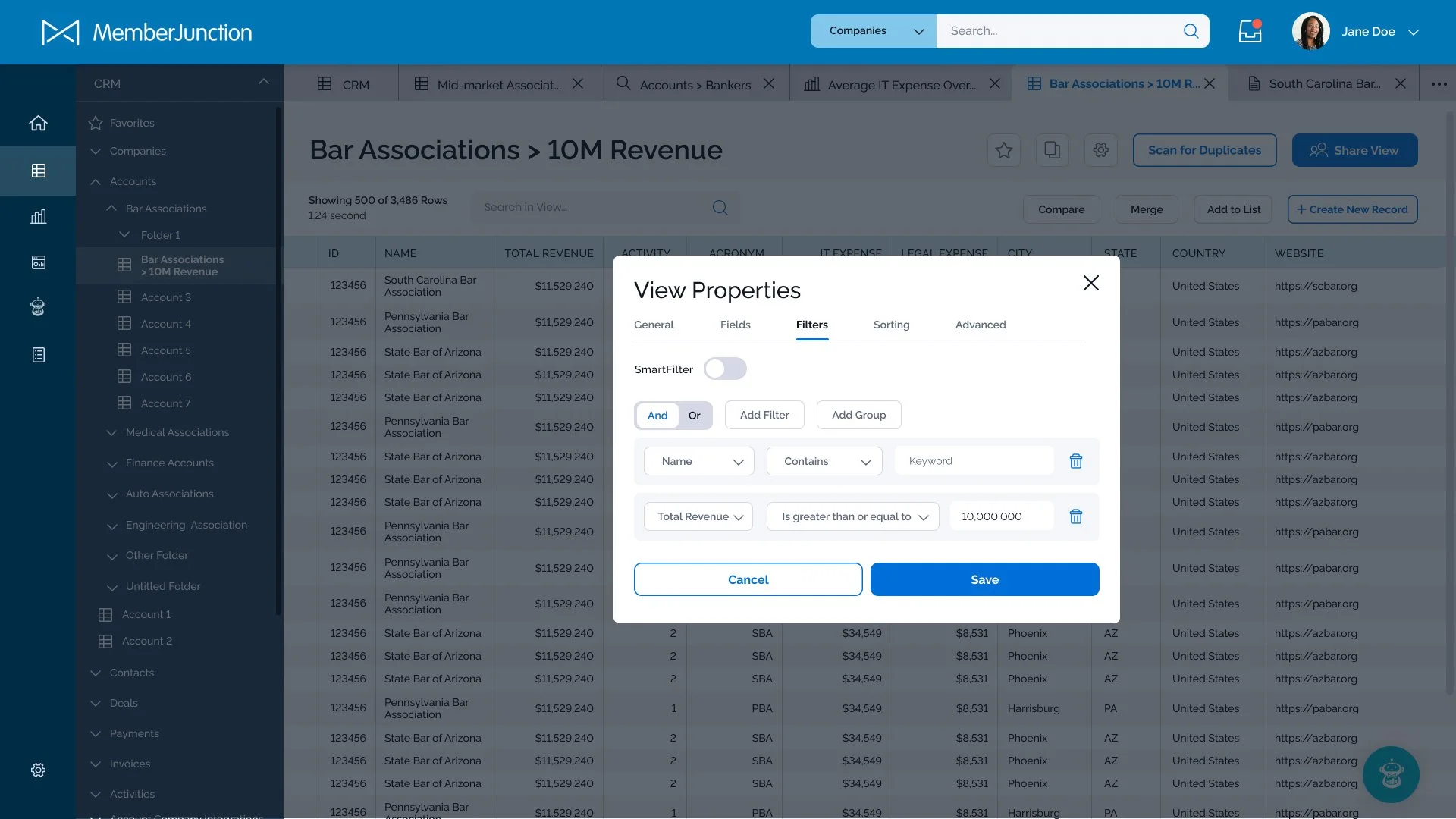Select the And filter logic option
1456x819 pixels.
(x=657, y=416)
